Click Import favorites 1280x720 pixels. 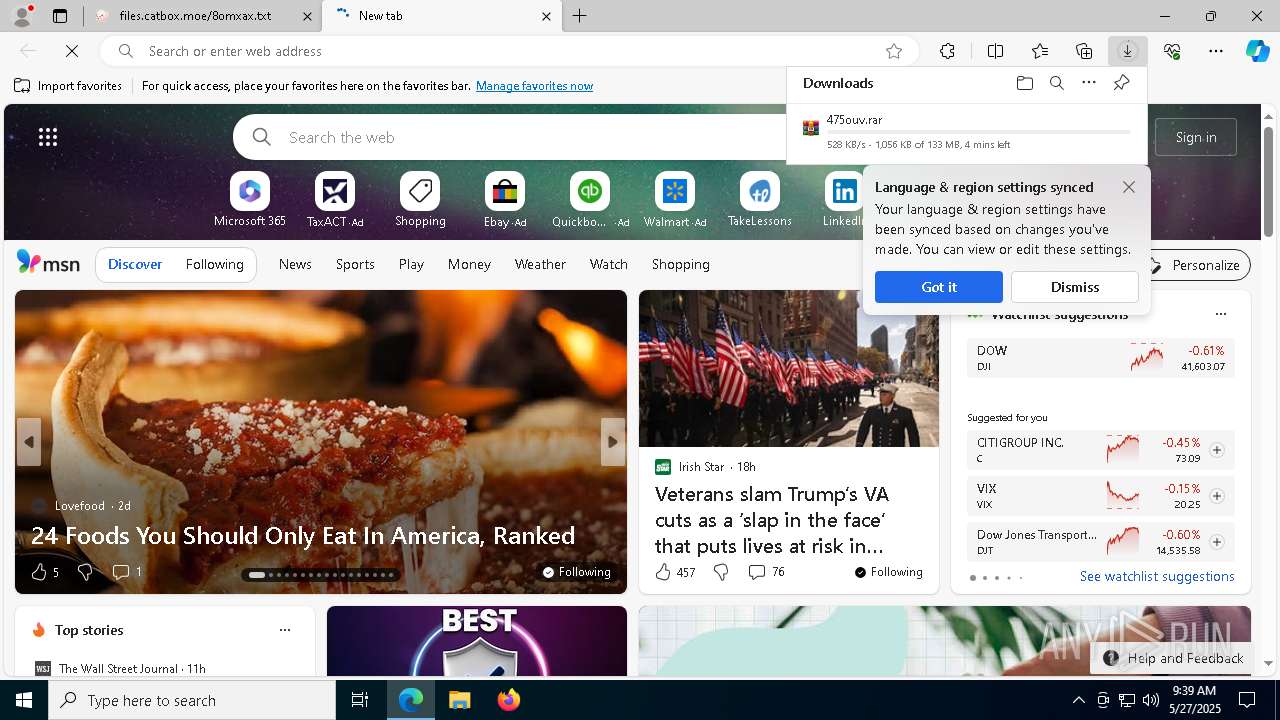[x=68, y=86]
